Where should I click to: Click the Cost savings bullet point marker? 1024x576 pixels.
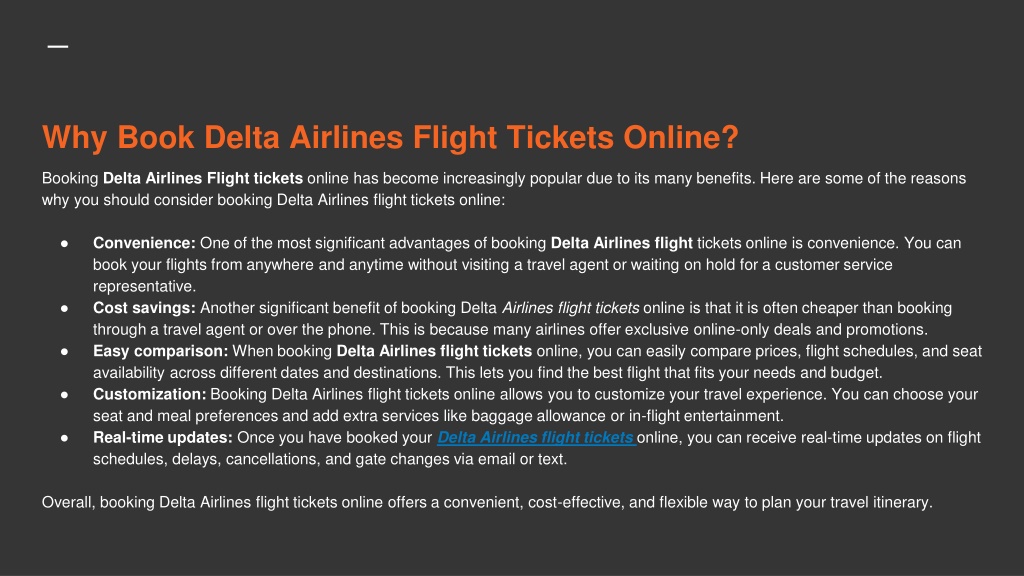(x=65, y=308)
